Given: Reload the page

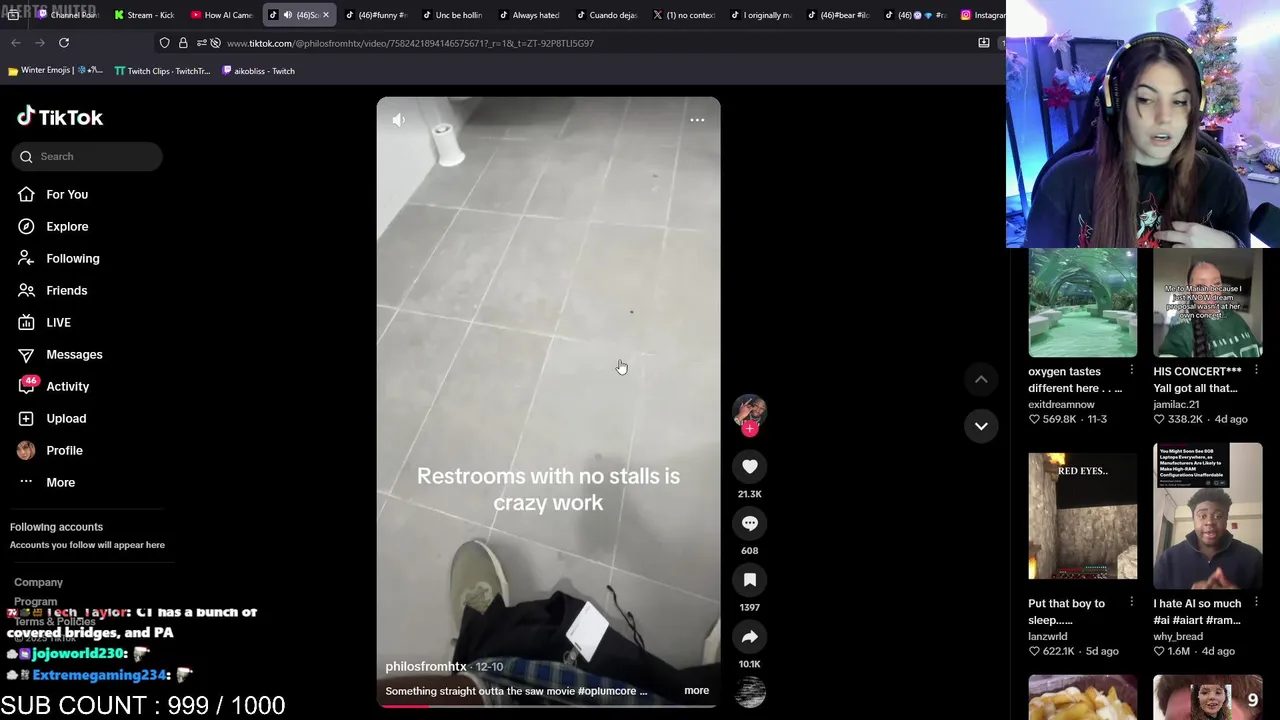Looking at the screenshot, I should click(64, 43).
